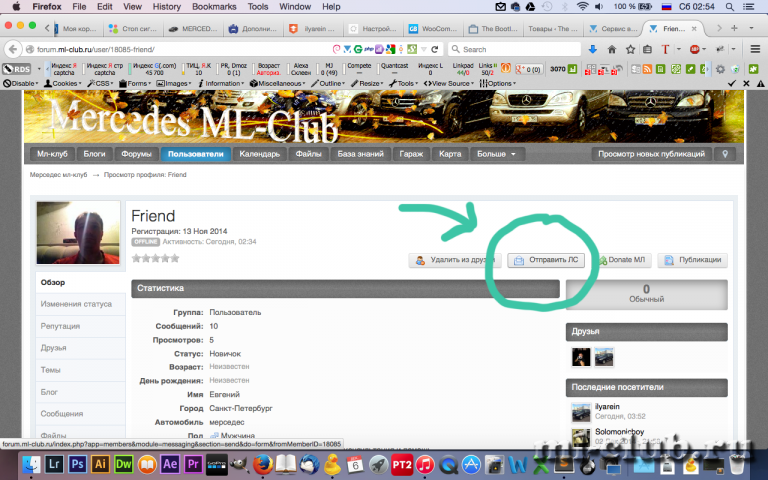Open the Firefox History menu
Viewport: 768px width, 480px height.
tap(167, 7)
